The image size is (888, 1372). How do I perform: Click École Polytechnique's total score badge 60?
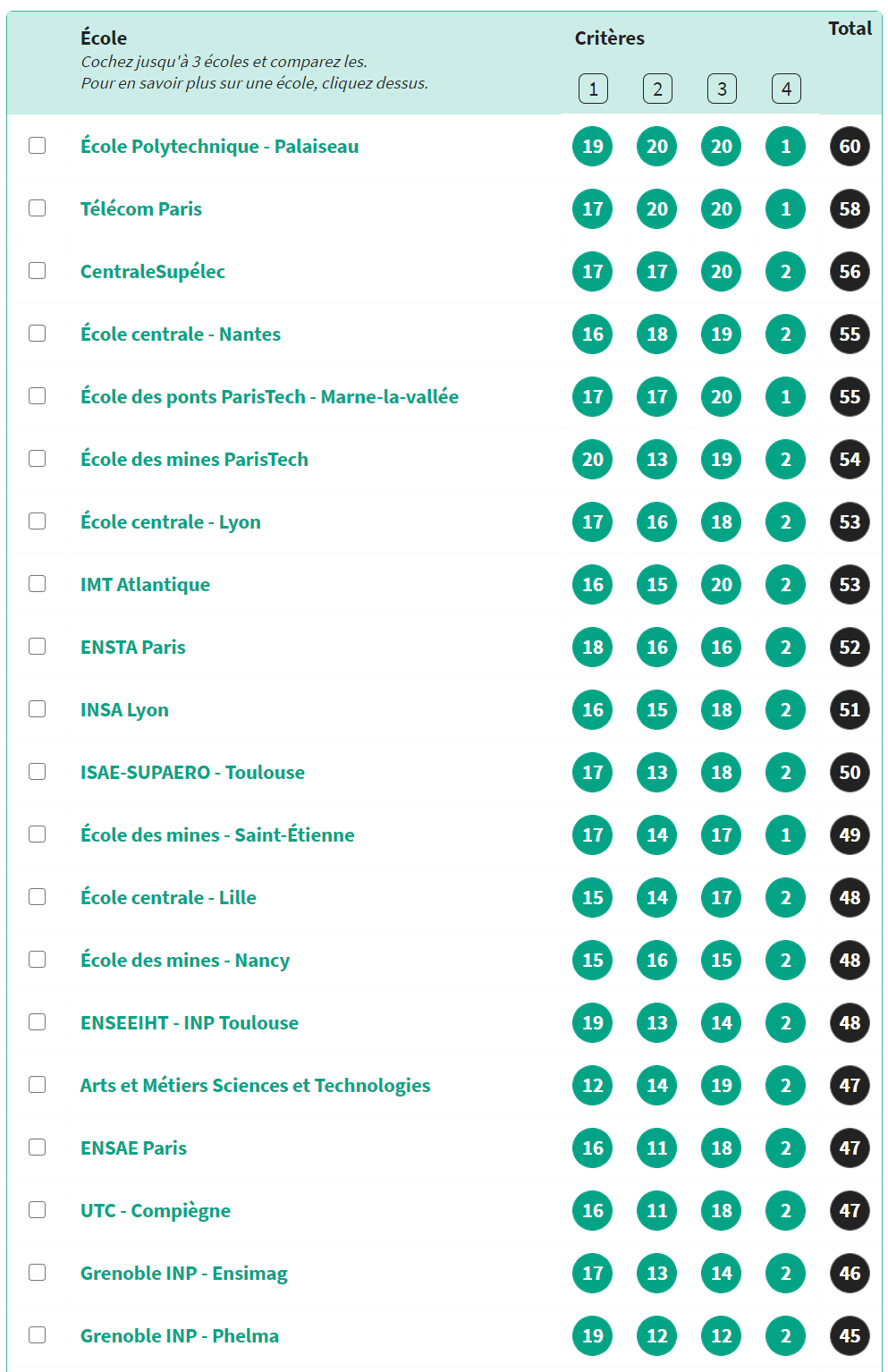coord(850,147)
